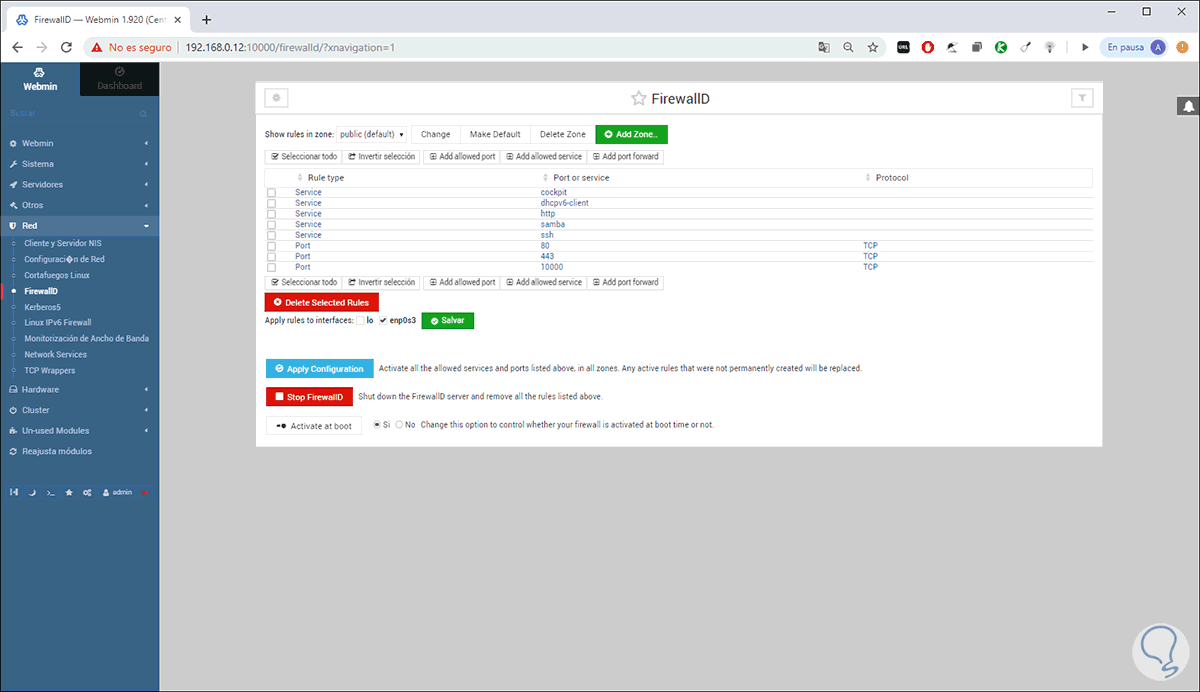The image size is (1200, 692).
Task: Click the sidebar search magnifier icon
Action: [x=144, y=115]
